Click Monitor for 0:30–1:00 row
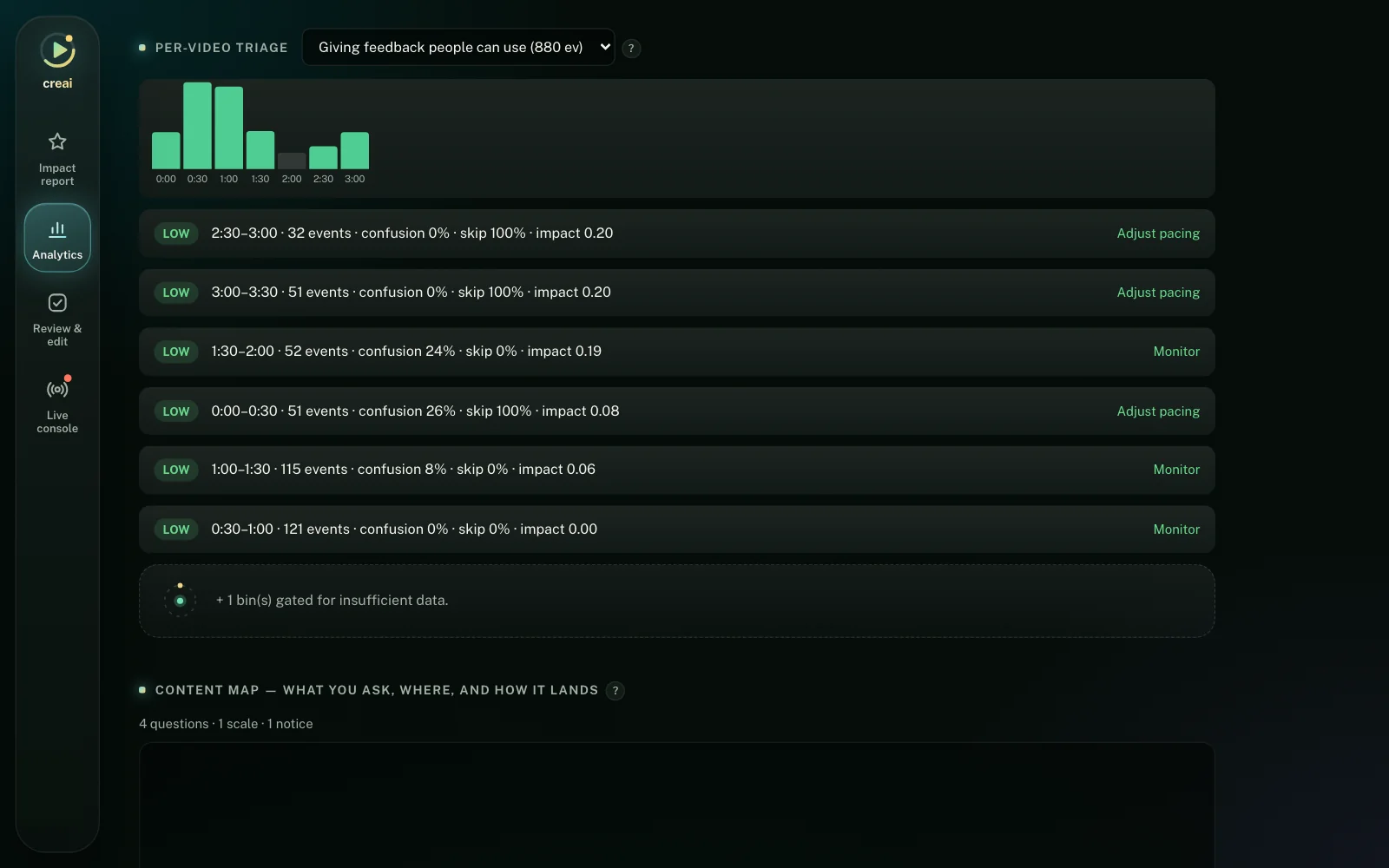 [x=1176, y=529]
